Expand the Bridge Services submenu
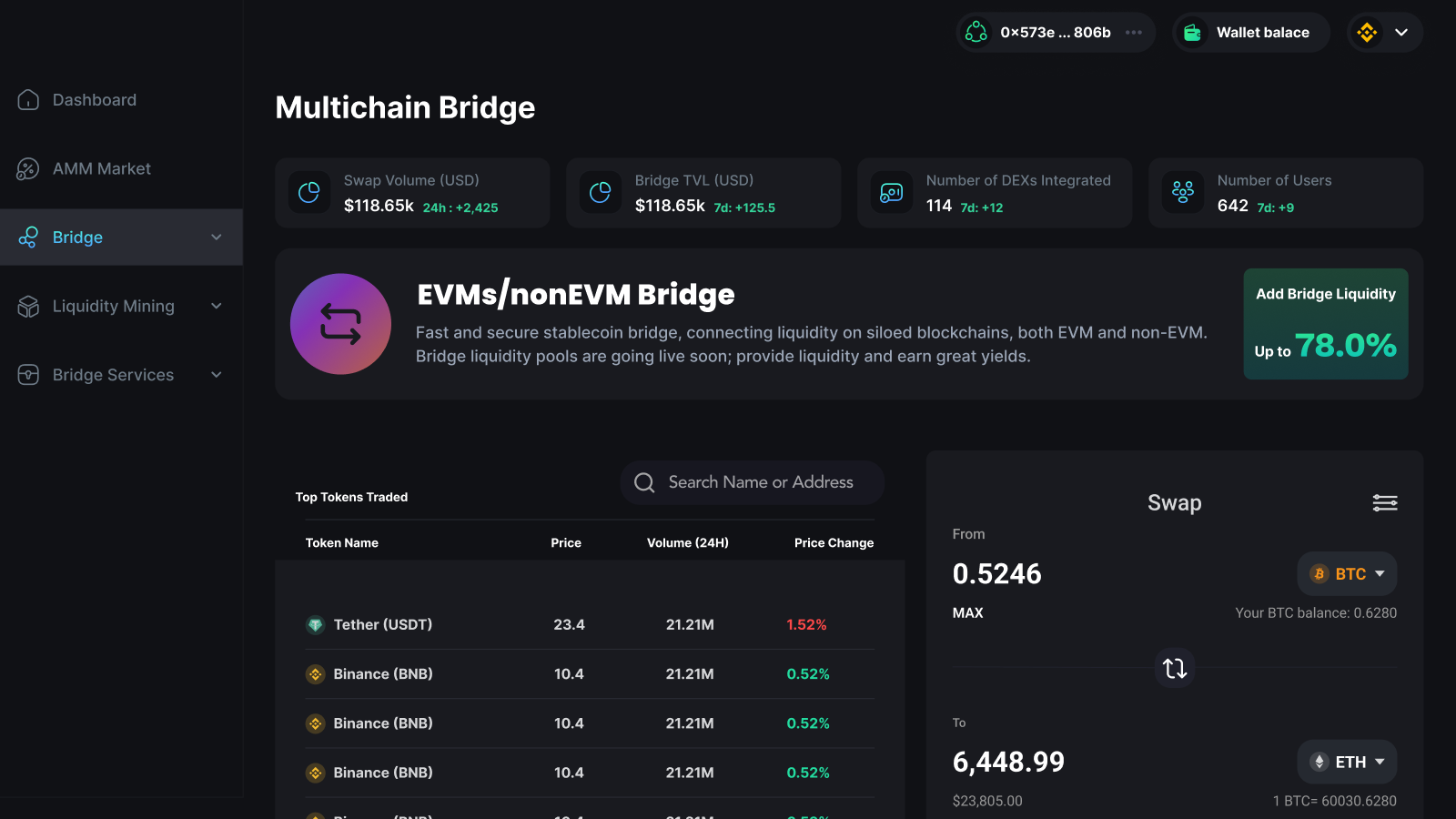The height and width of the screenshot is (819, 1456). pos(217,375)
